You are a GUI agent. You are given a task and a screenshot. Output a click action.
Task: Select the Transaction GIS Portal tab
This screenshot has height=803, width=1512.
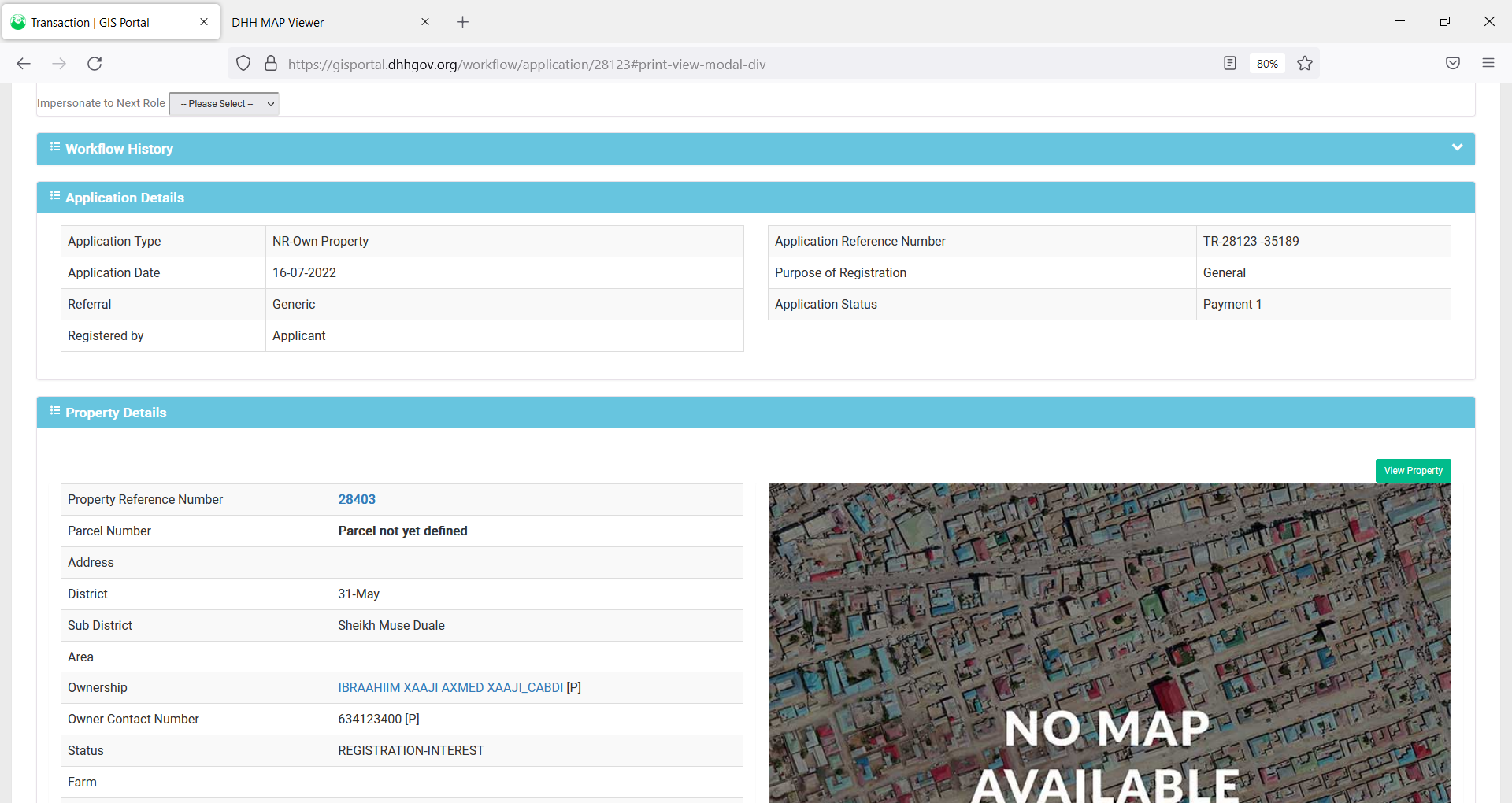point(111,22)
